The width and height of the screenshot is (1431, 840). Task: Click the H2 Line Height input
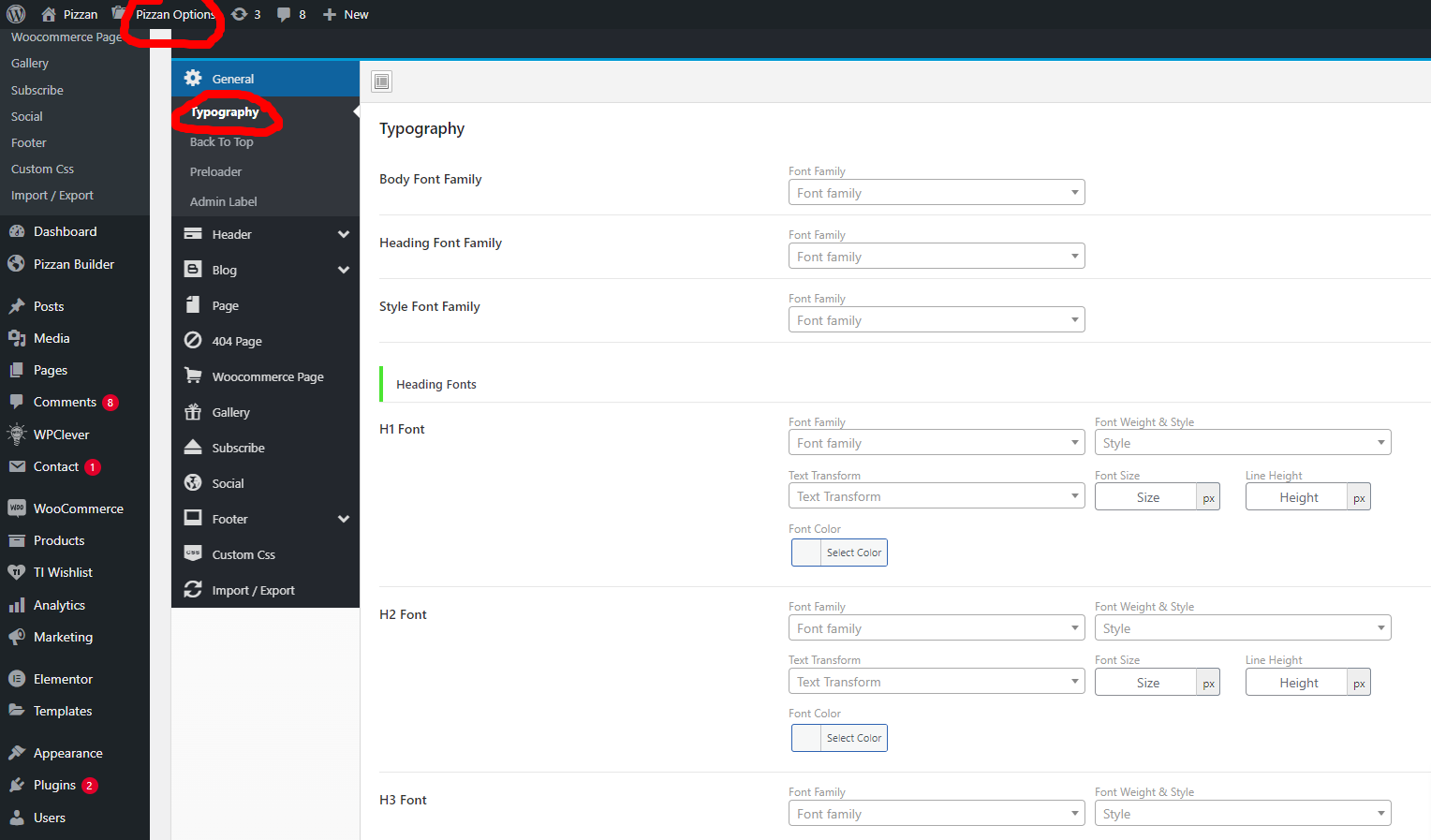pos(1297,683)
